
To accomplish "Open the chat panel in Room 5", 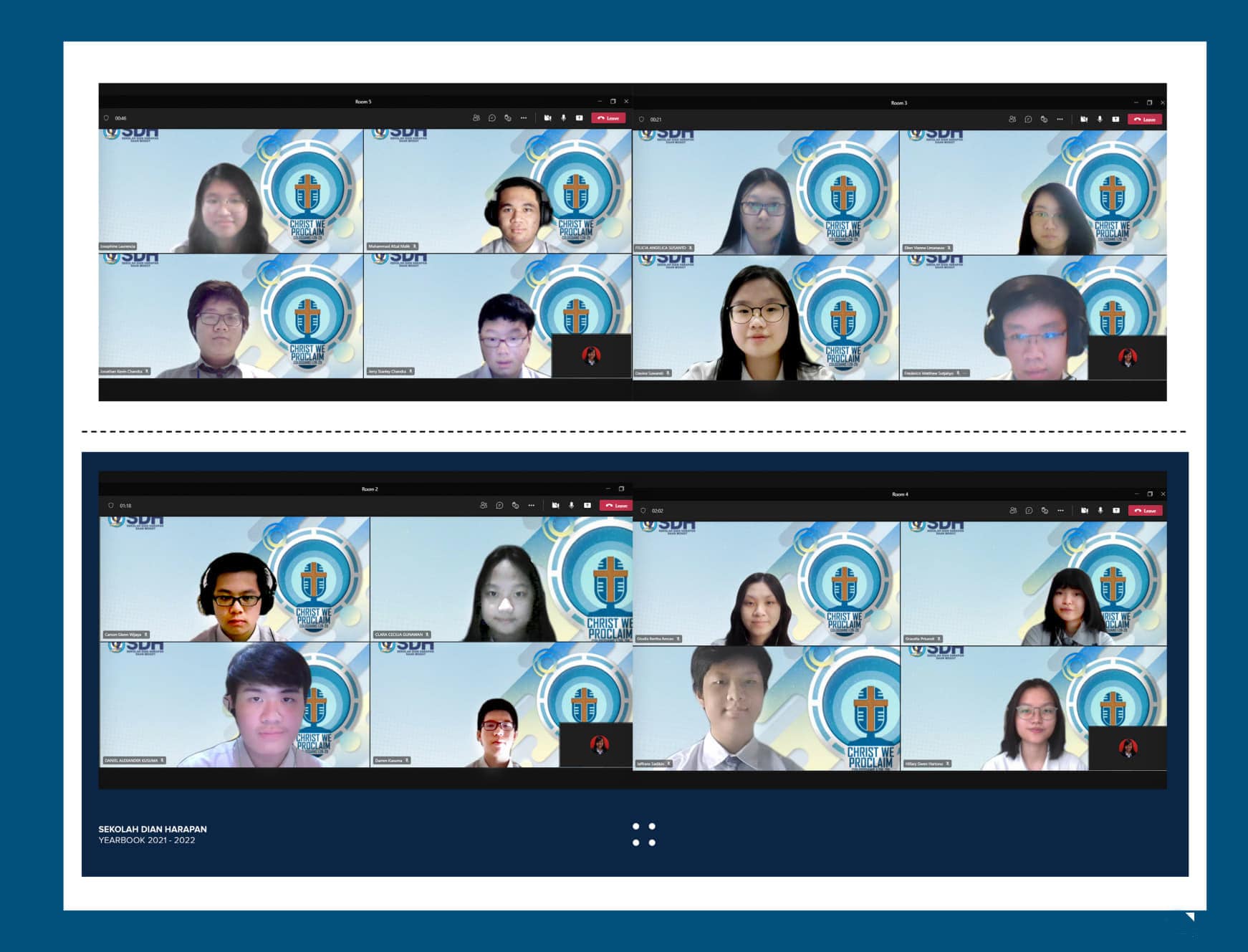I will tap(492, 118).
